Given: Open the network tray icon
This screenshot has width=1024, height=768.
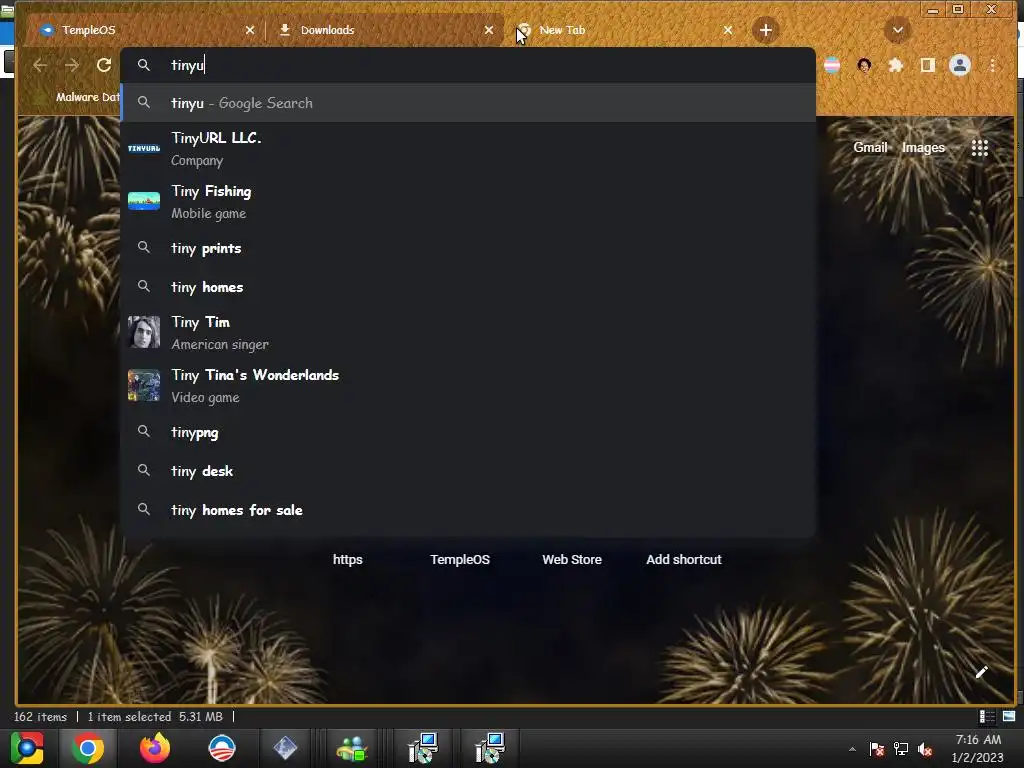Looking at the screenshot, I should [901, 749].
